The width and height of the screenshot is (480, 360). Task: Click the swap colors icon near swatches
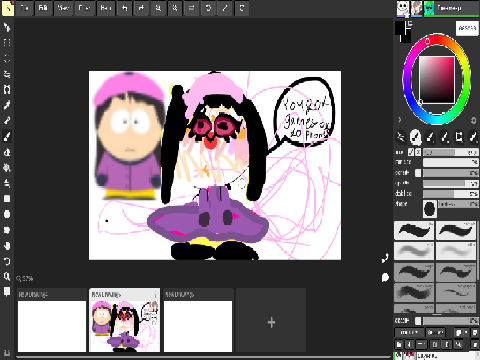410,23
